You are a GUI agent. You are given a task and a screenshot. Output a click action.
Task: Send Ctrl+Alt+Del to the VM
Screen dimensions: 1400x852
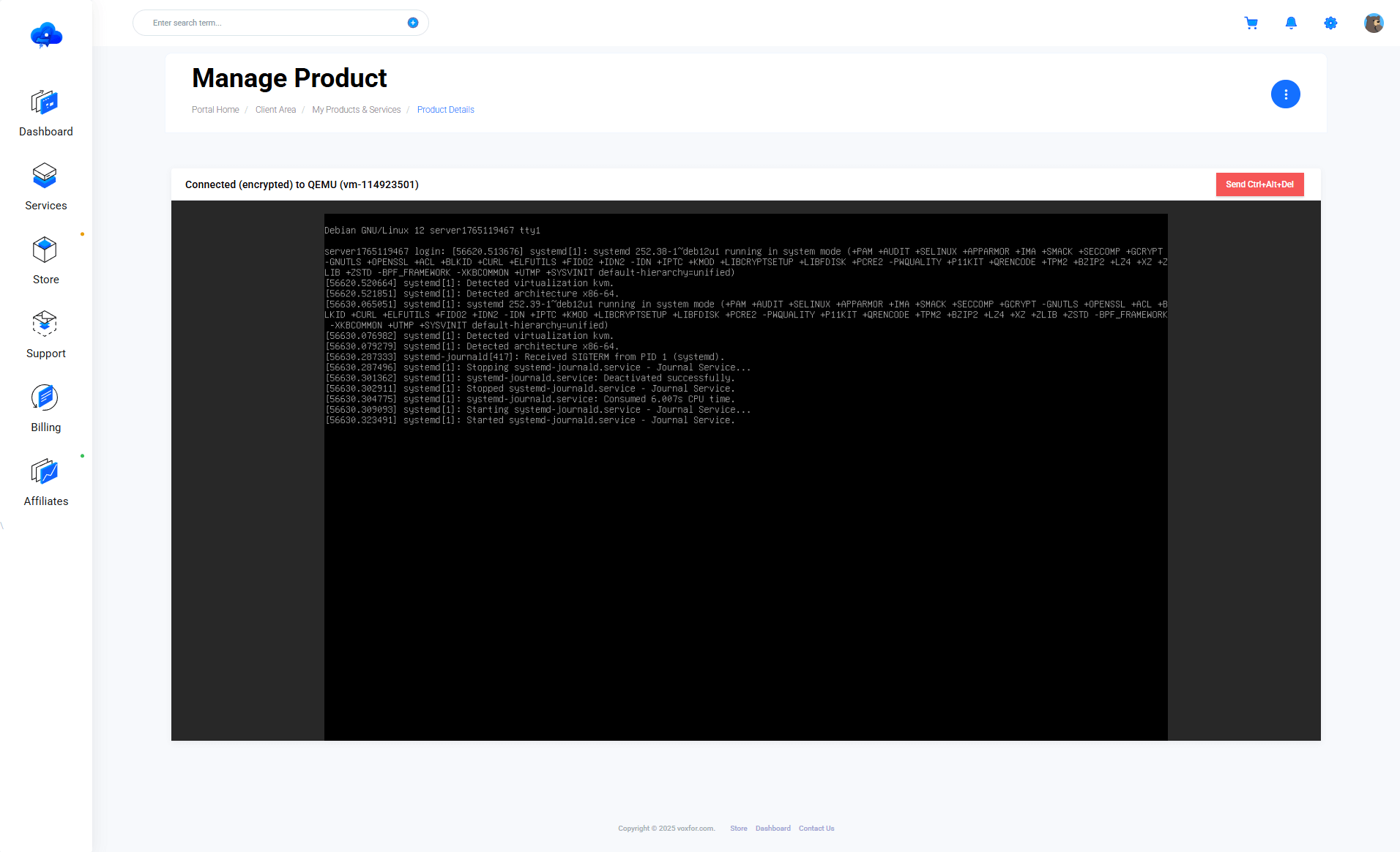click(1259, 184)
